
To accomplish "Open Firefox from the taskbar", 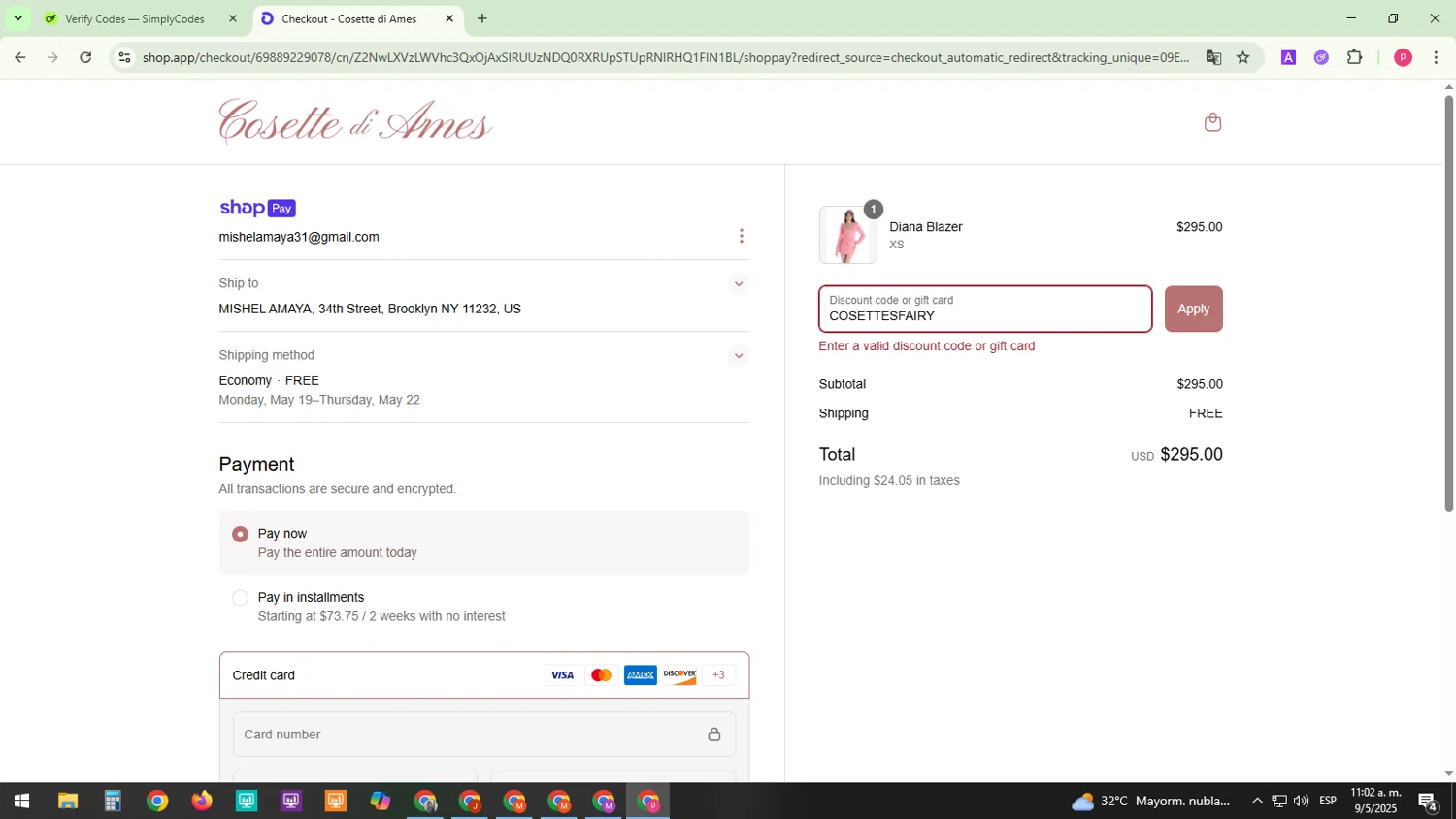I will click(x=202, y=802).
